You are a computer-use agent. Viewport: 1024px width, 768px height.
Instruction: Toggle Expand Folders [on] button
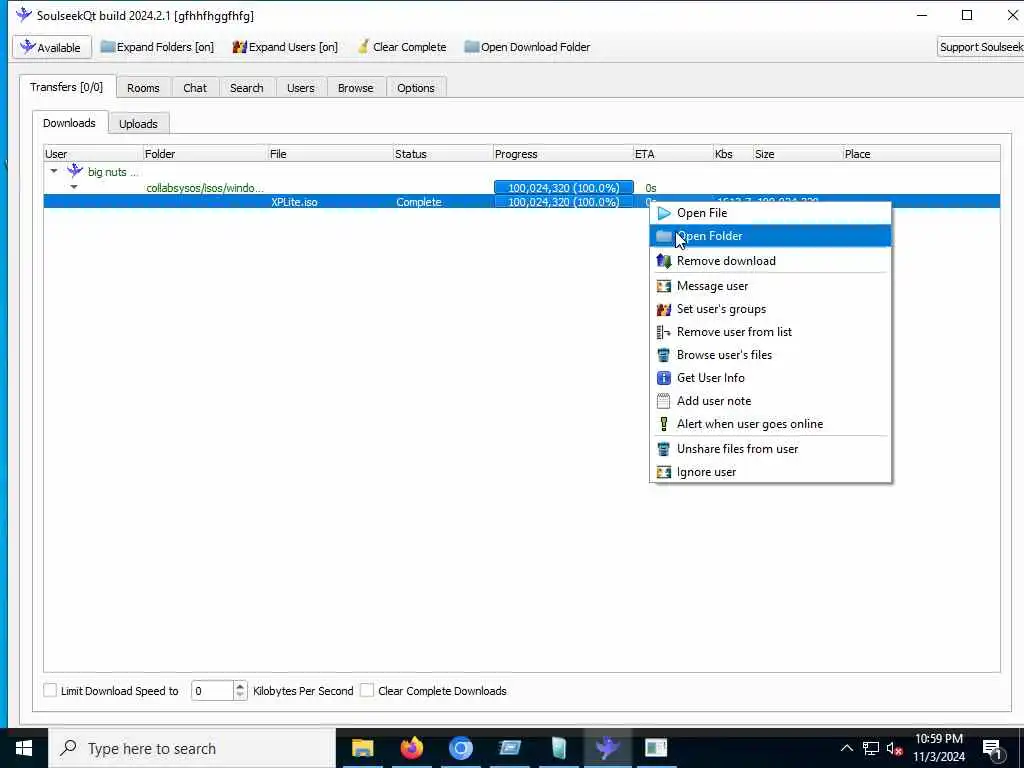point(157,47)
